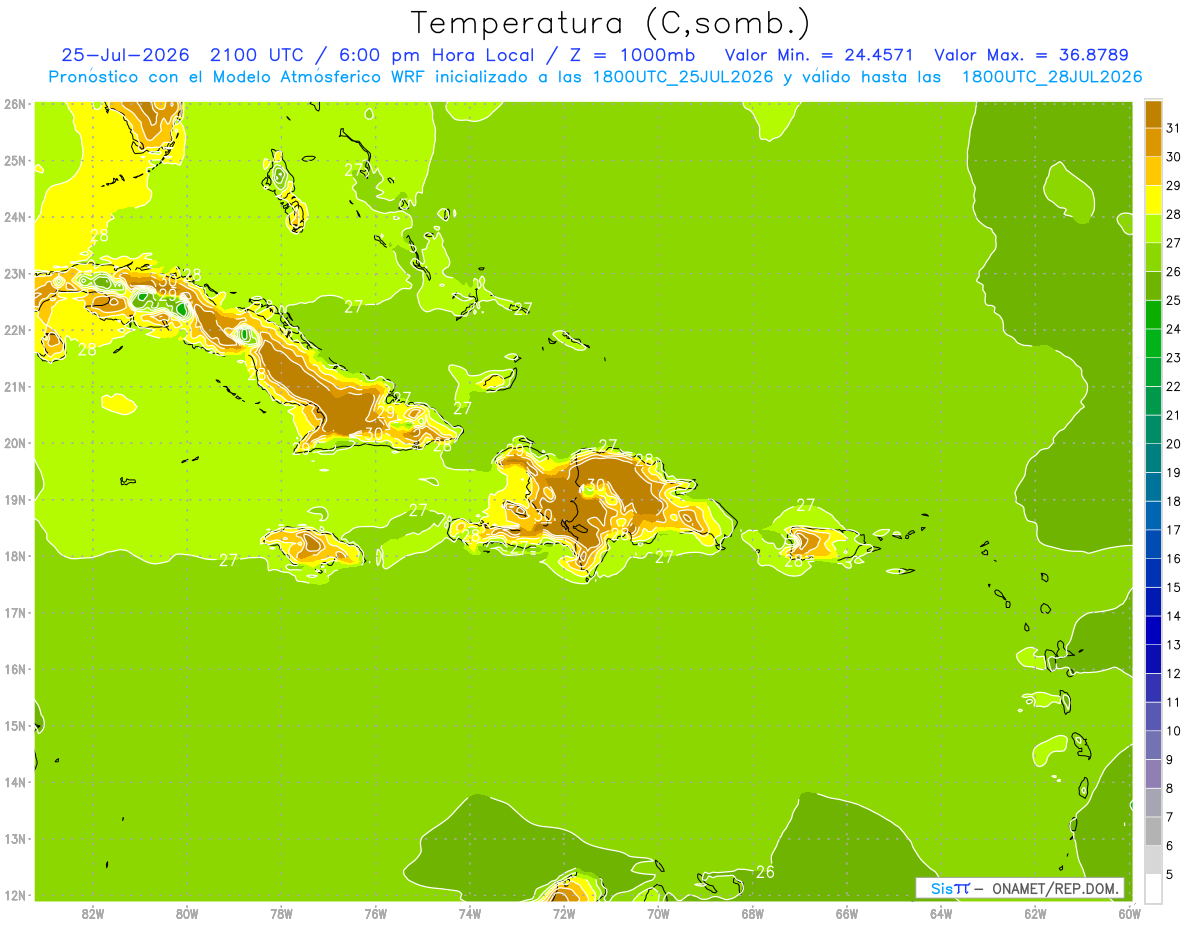Click the longitude label "70W"
Screen dimensions: 1200x927
pyautogui.click(x=658, y=913)
